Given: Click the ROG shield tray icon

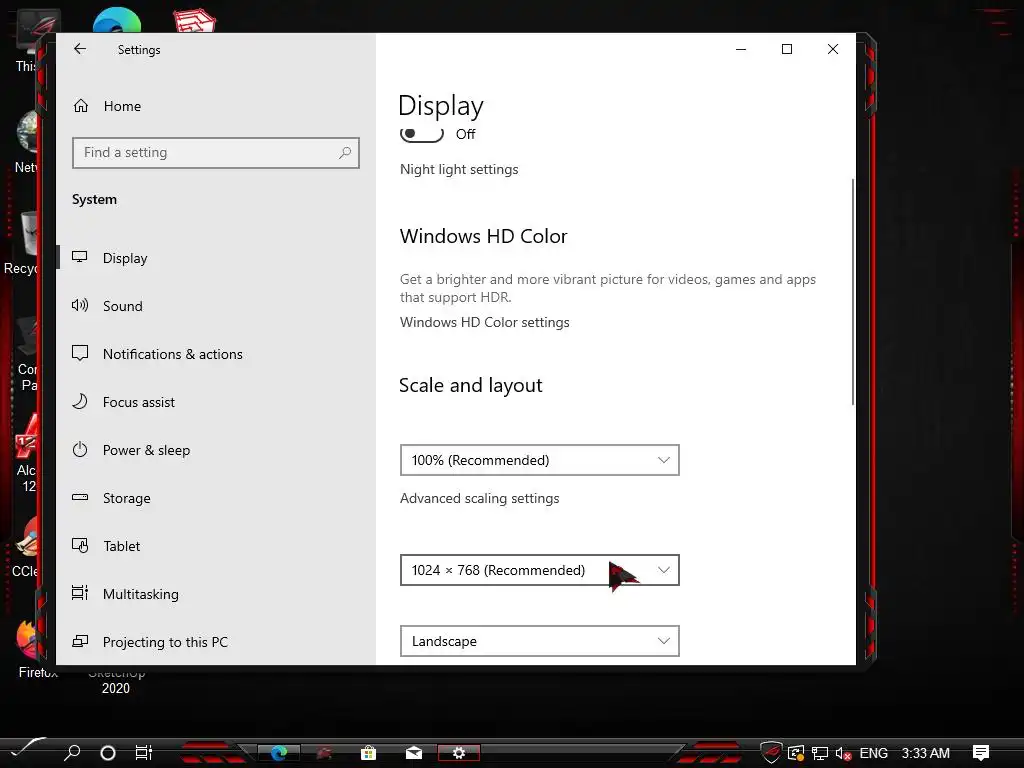Looking at the screenshot, I should pos(771,752).
